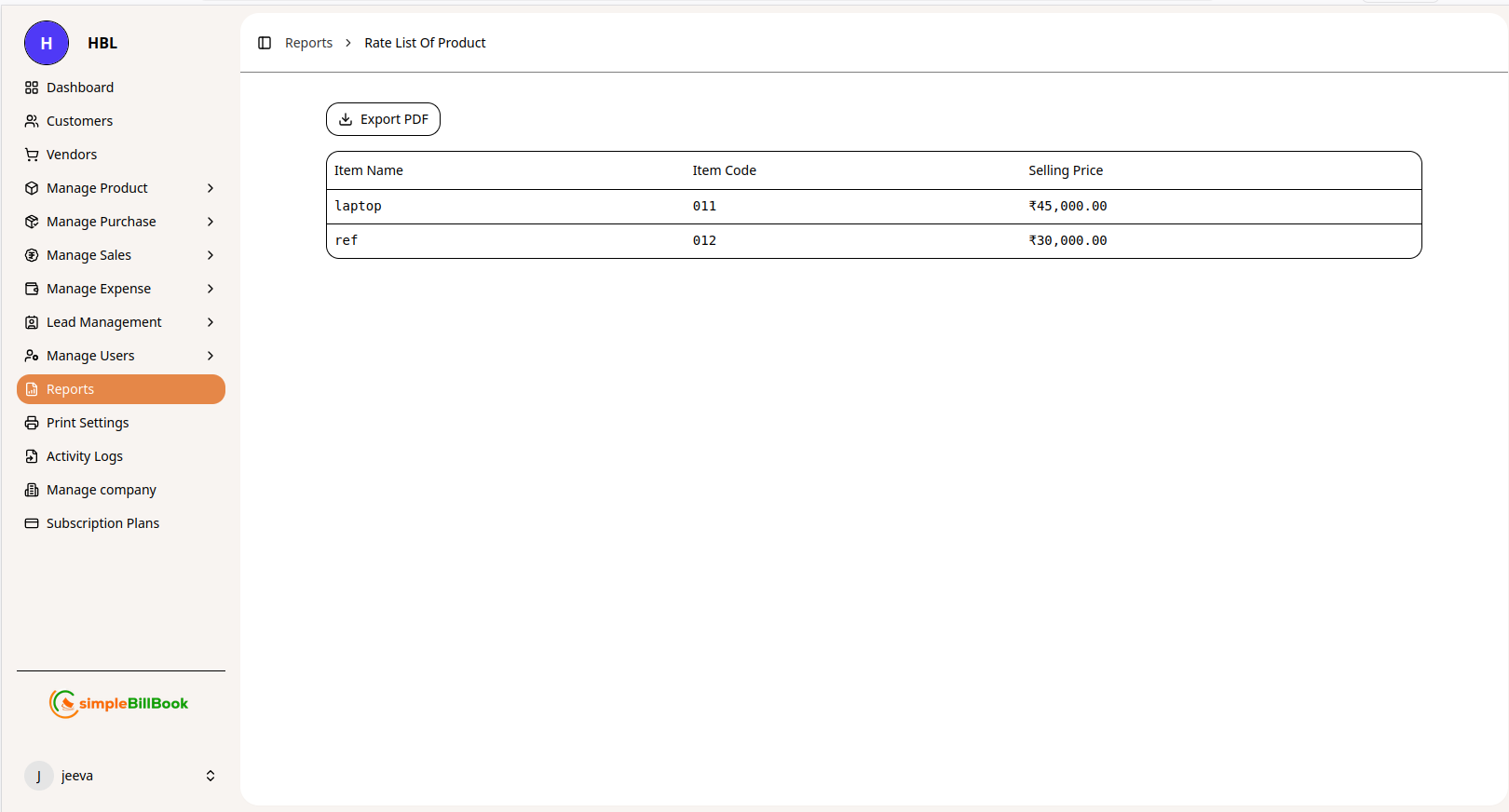The height and width of the screenshot is (812, 1509).
Task: Open Manage Expense in the sidebar
Action: click(x=99, y=289)
